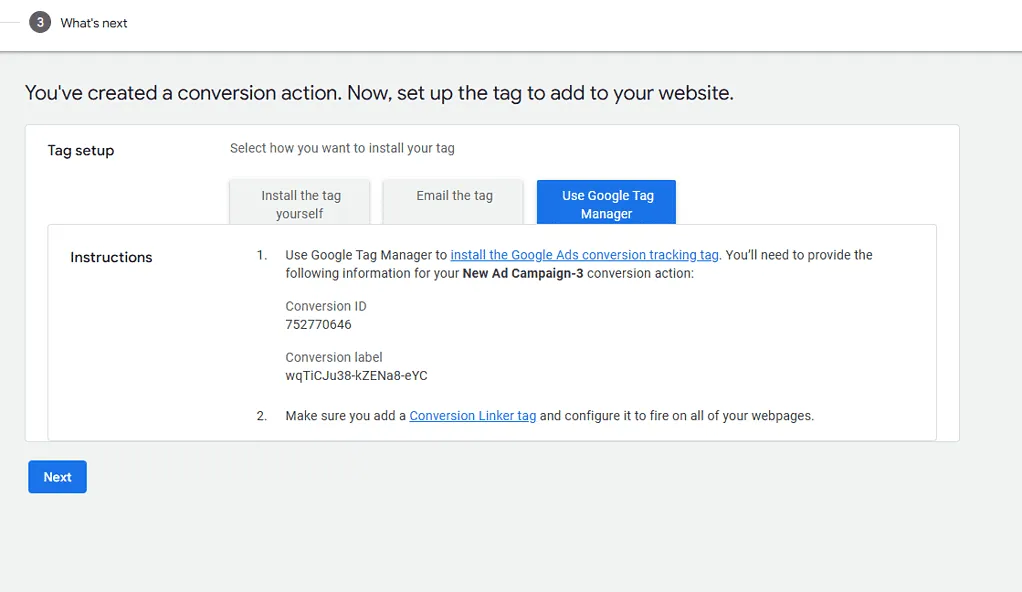The height and width of the screenshot is (592, 1022).
Task: Click New Ad Campaign-3 bold text
Action: click(523, 273)
